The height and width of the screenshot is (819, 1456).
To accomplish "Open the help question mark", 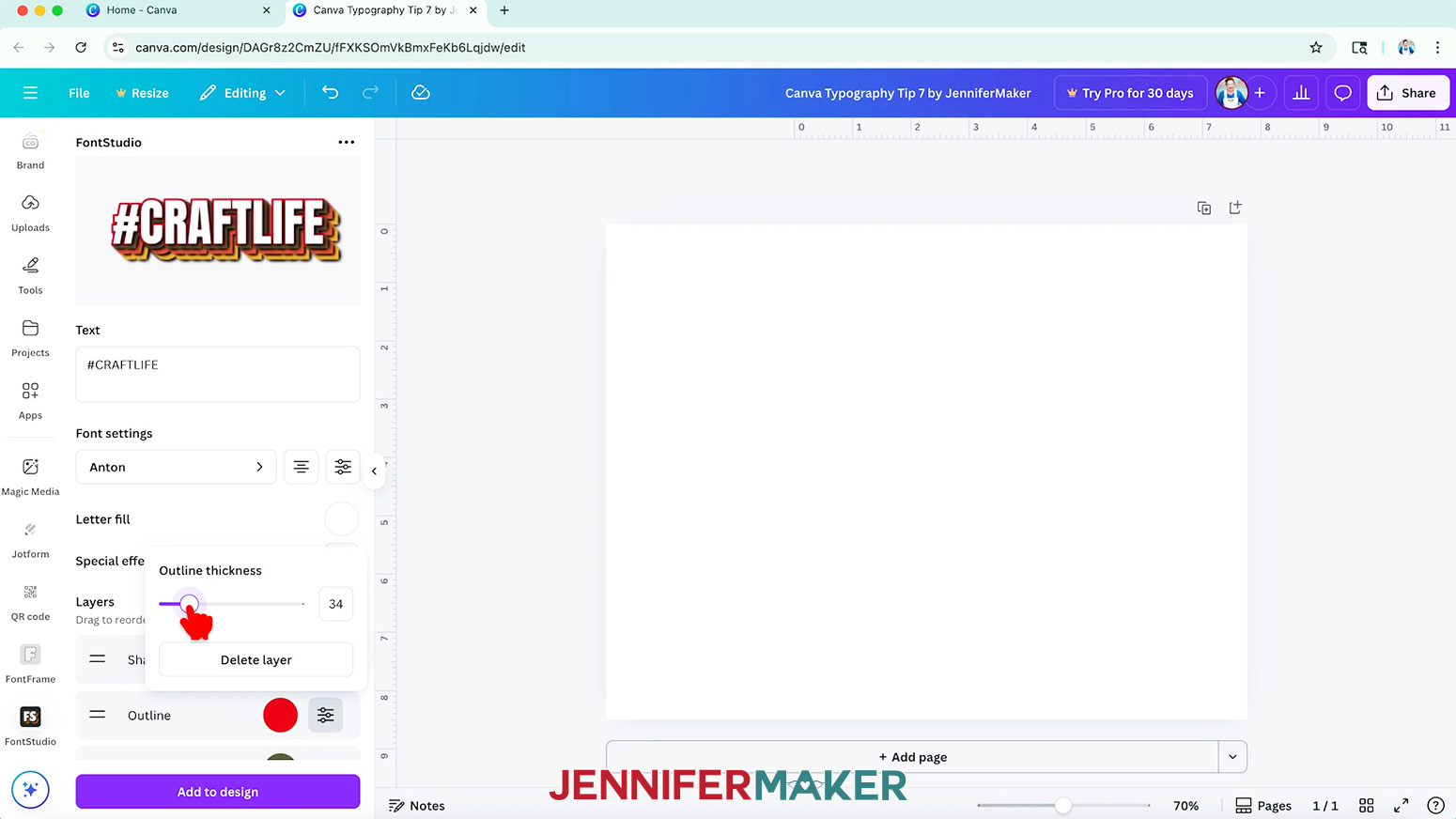I will (1435, 806).
